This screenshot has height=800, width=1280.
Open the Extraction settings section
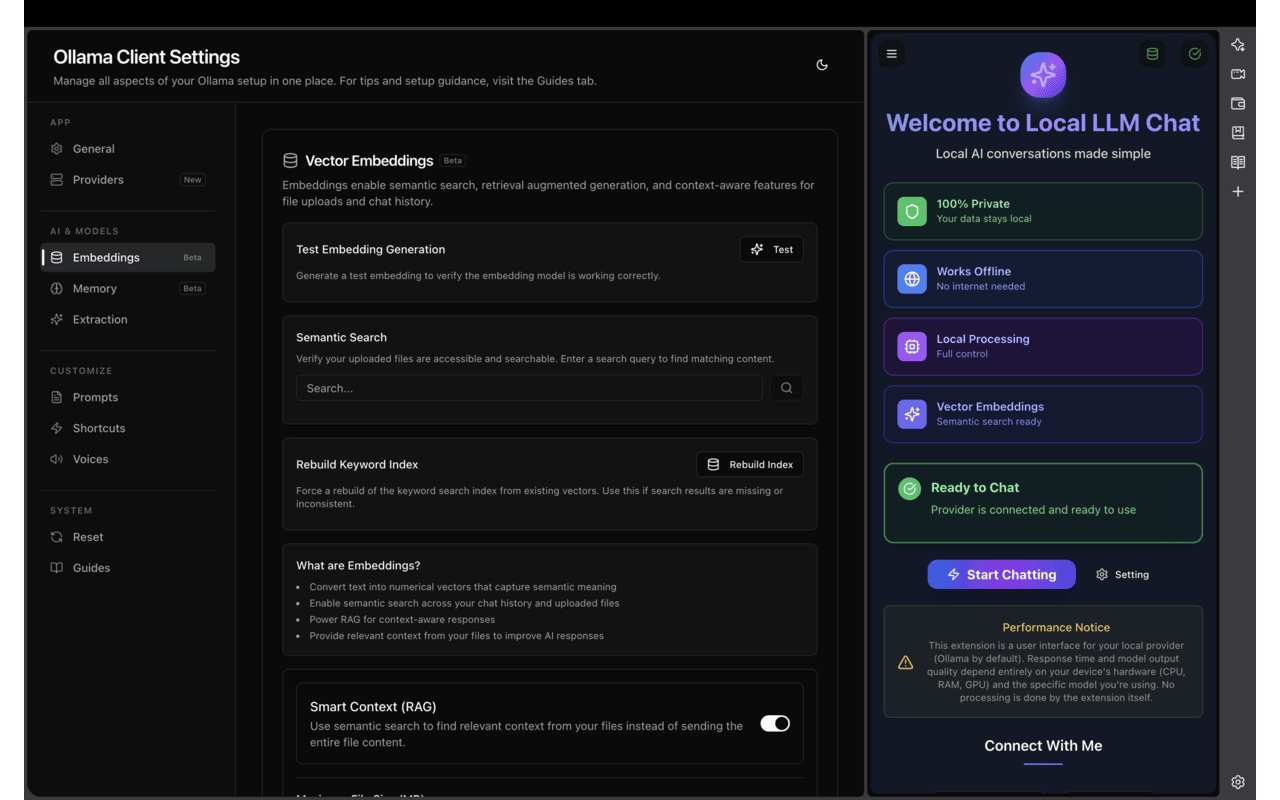click(x=128, y=320)
